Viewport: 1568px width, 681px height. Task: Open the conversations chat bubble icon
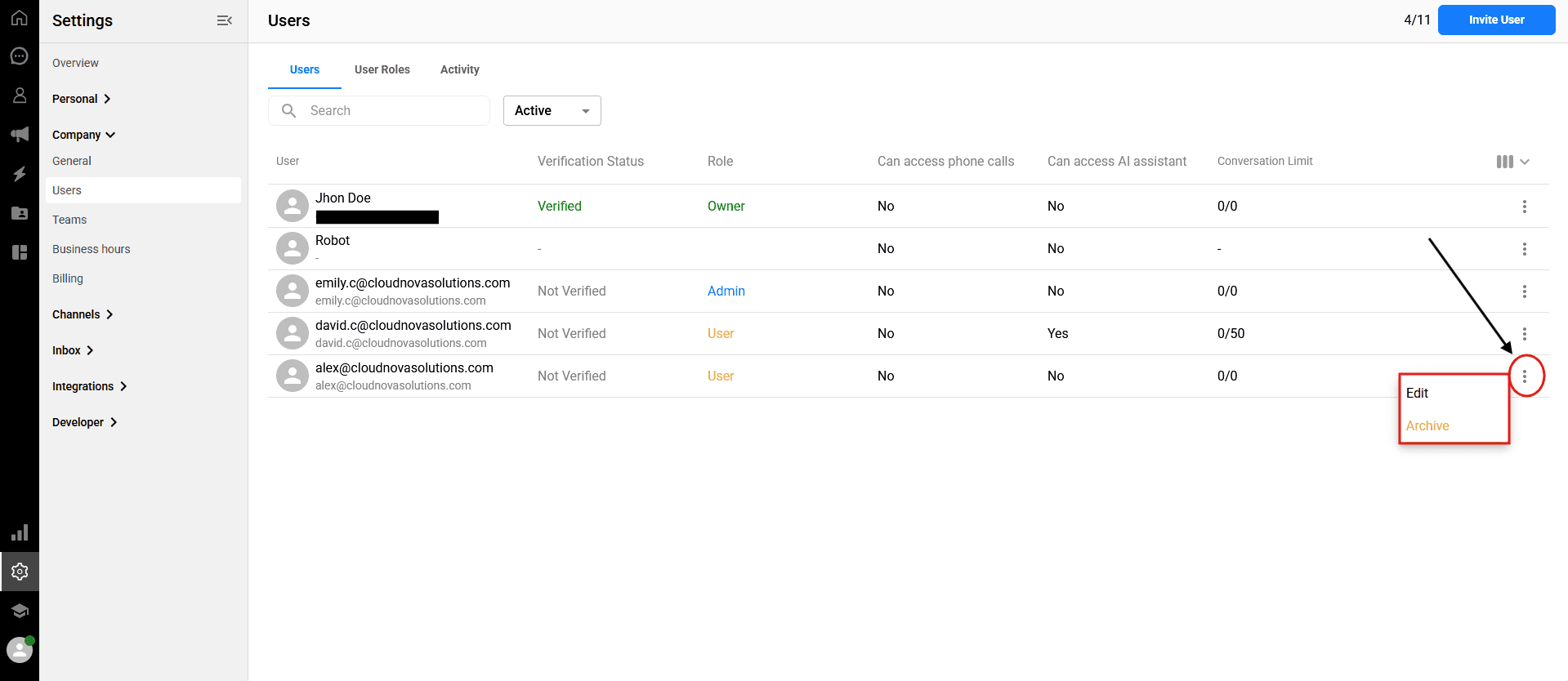(20, 56)
